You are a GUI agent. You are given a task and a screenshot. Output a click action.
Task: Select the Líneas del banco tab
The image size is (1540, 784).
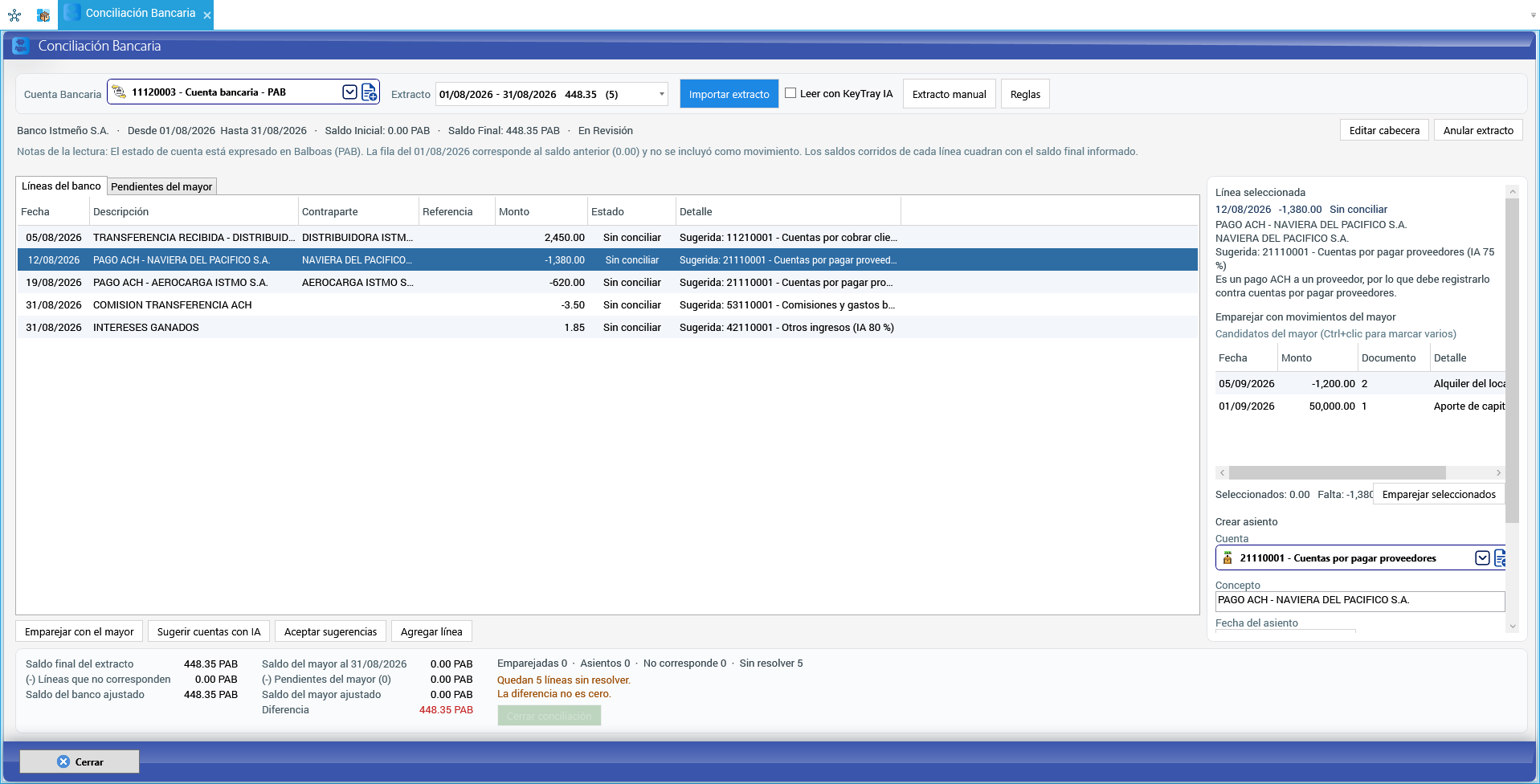61,186
